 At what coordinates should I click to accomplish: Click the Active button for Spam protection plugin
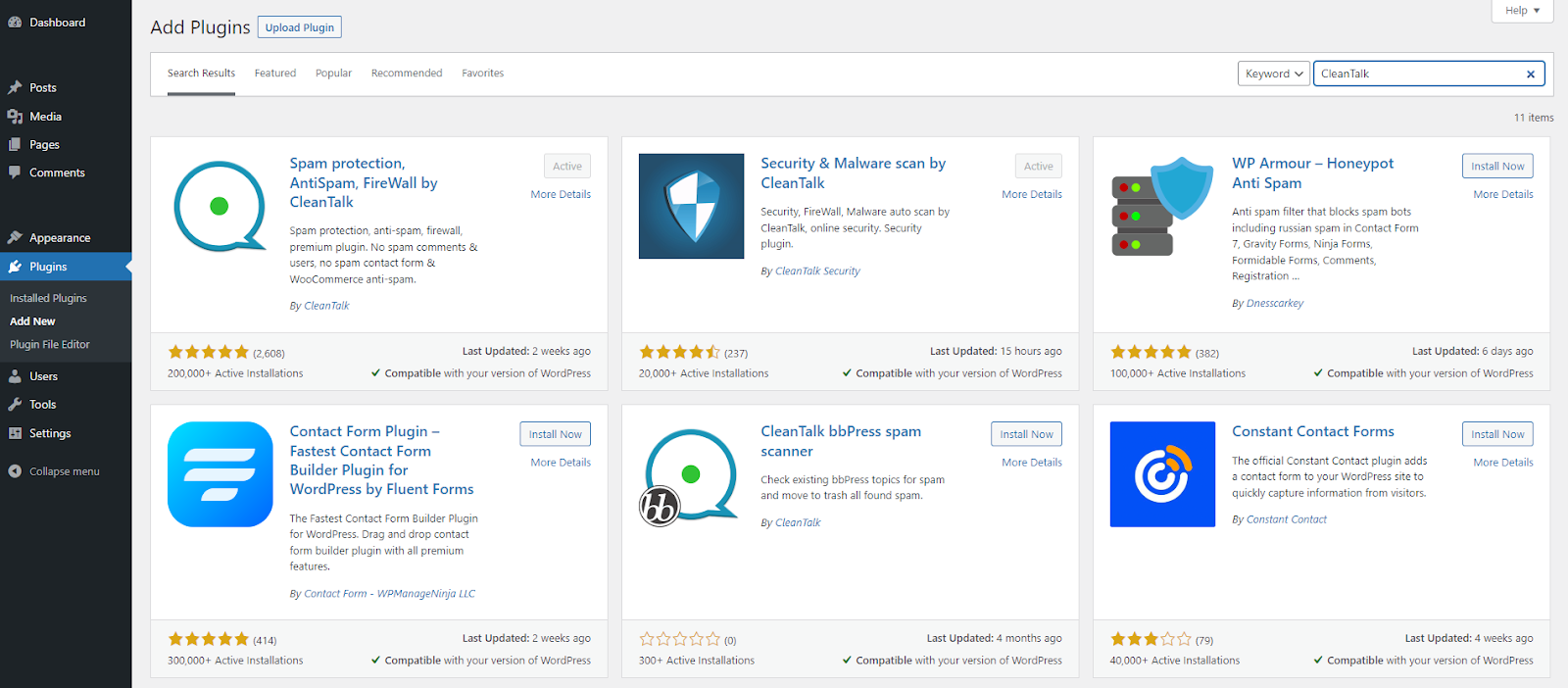click(567, 167)
